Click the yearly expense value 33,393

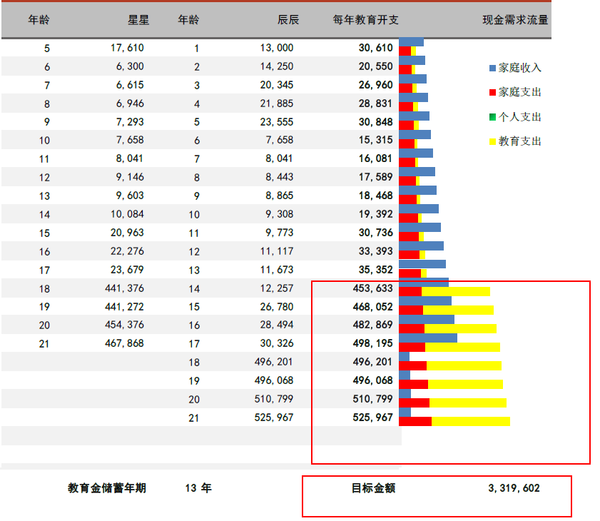tap(376, 251)
